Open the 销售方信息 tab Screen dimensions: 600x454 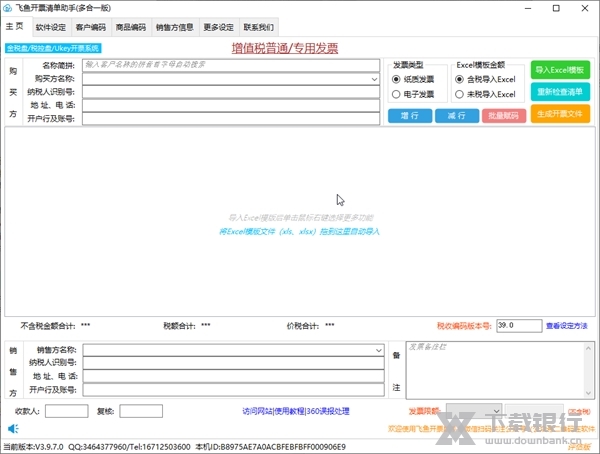(175, 27)
